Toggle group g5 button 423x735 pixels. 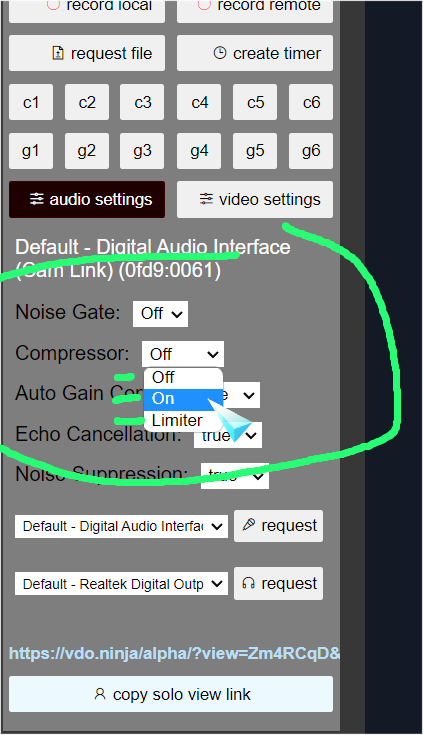click(x=255, y=151)
